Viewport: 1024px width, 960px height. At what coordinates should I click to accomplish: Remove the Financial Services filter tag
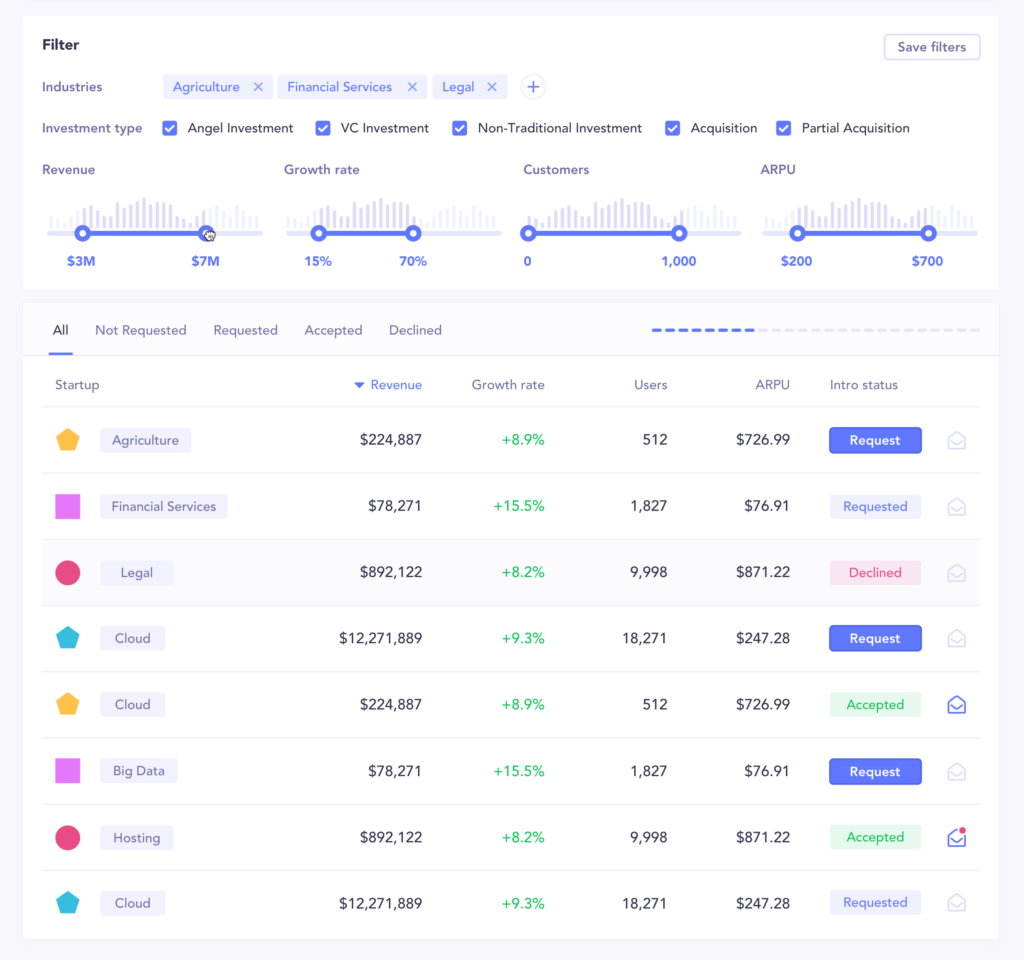[x=412, y=87]
